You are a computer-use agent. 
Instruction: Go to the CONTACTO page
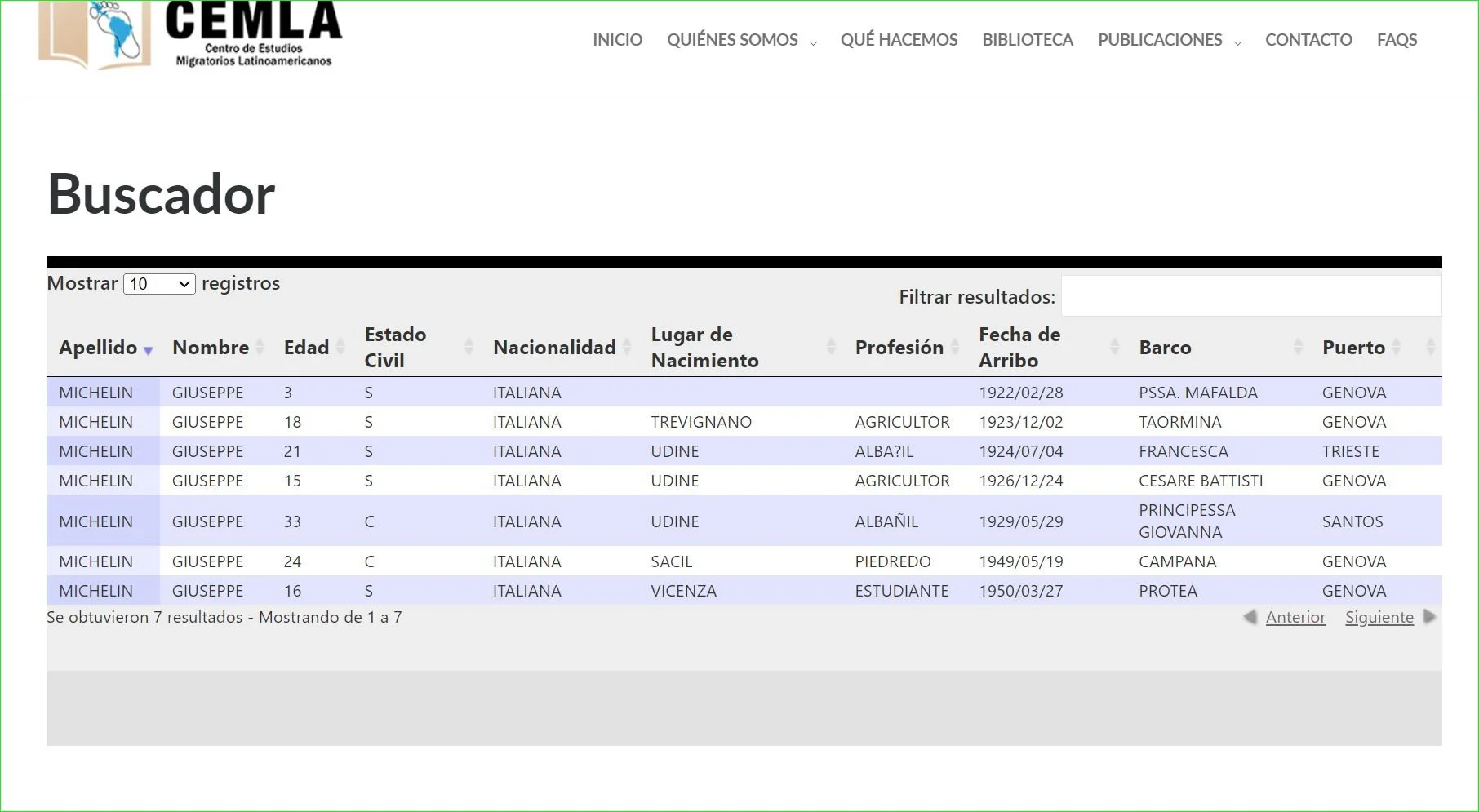point(1308,40)
